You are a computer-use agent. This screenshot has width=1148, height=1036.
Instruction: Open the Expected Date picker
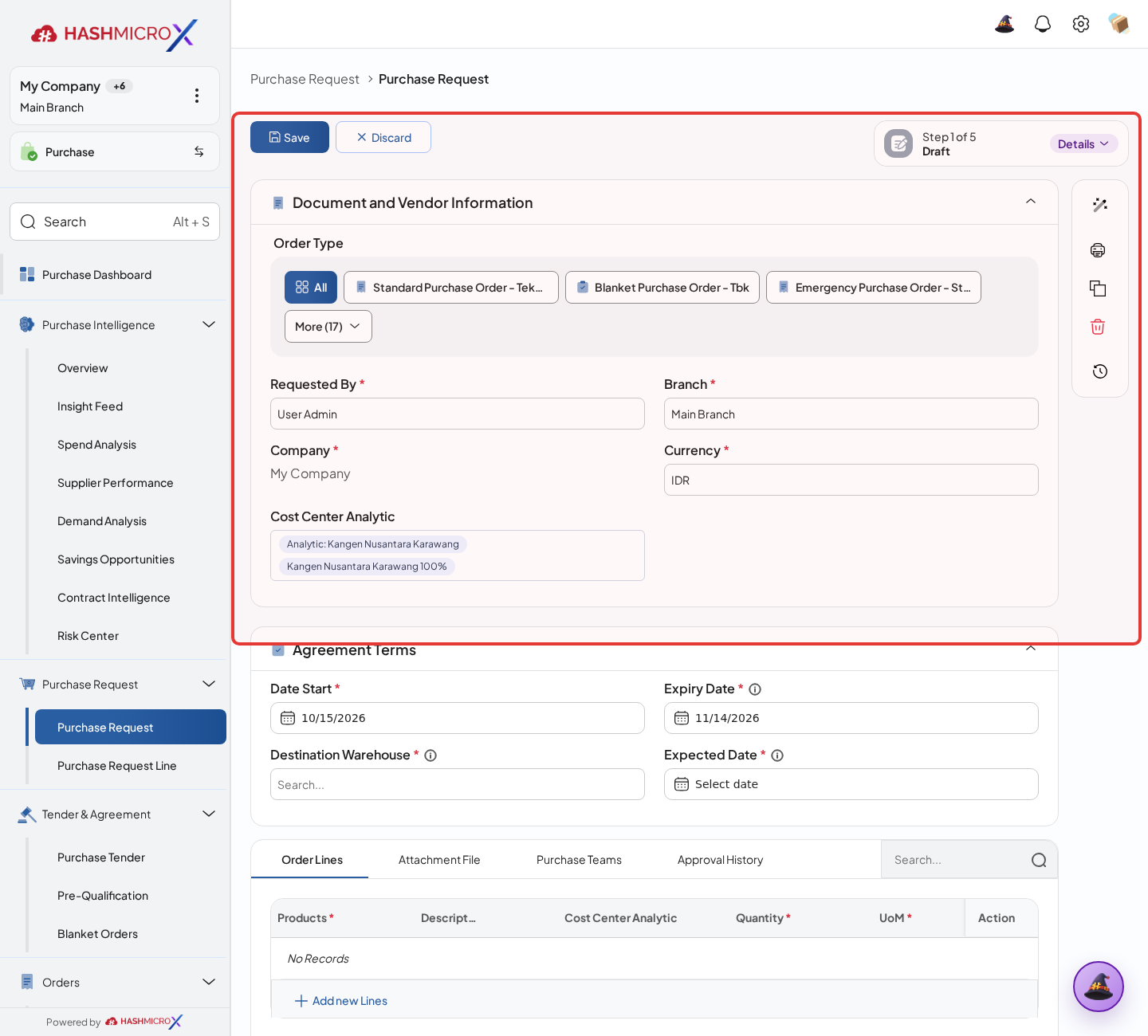point(851,784)
